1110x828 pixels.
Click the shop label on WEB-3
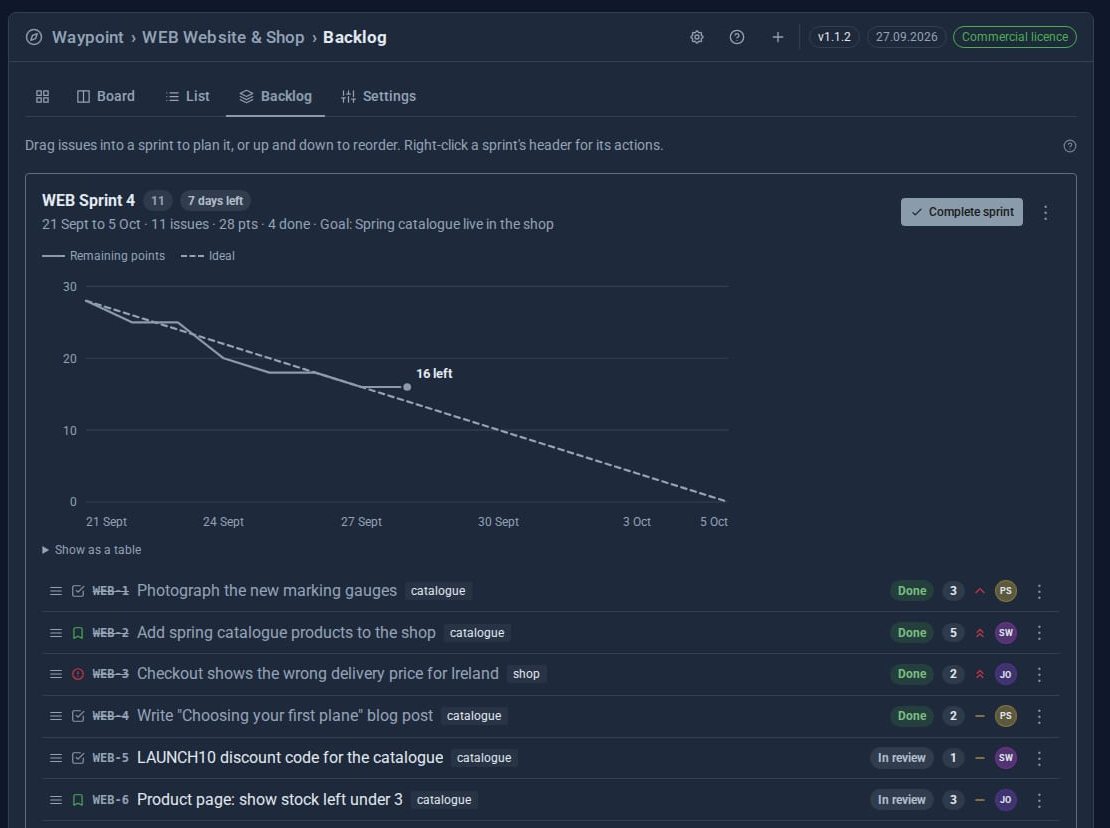526,674
